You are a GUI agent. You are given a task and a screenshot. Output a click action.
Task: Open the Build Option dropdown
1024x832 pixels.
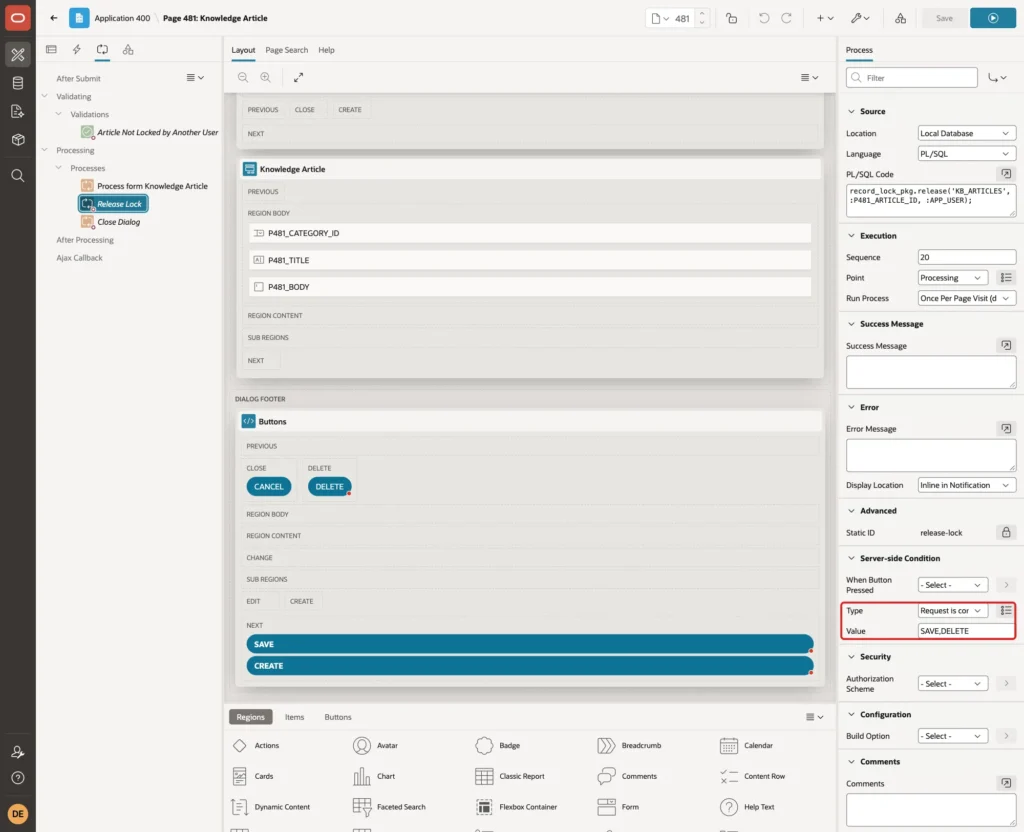tap(952, 735)
